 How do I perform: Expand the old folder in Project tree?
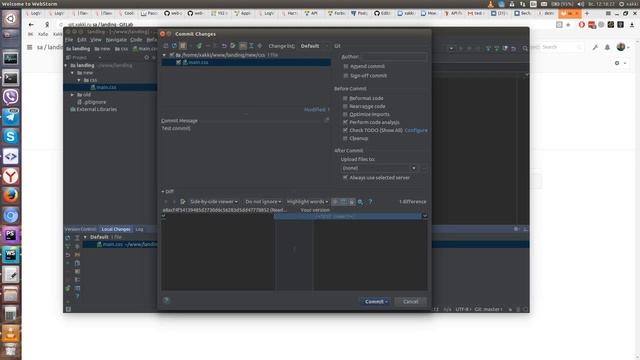tap(73, 95)
